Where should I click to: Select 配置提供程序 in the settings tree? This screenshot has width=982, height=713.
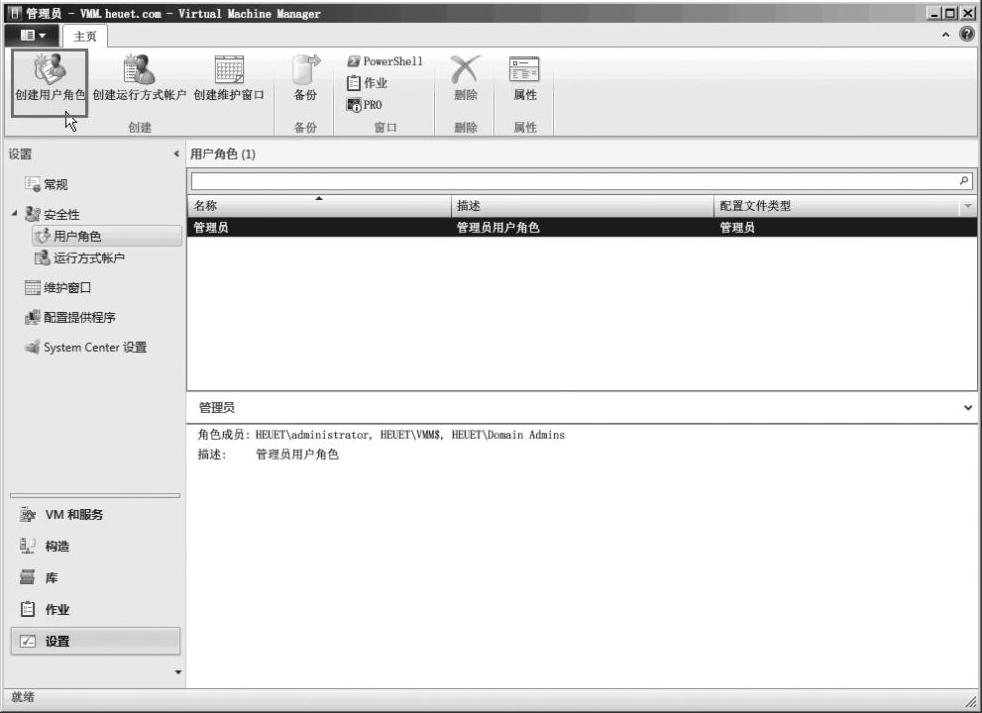(70, 317)
